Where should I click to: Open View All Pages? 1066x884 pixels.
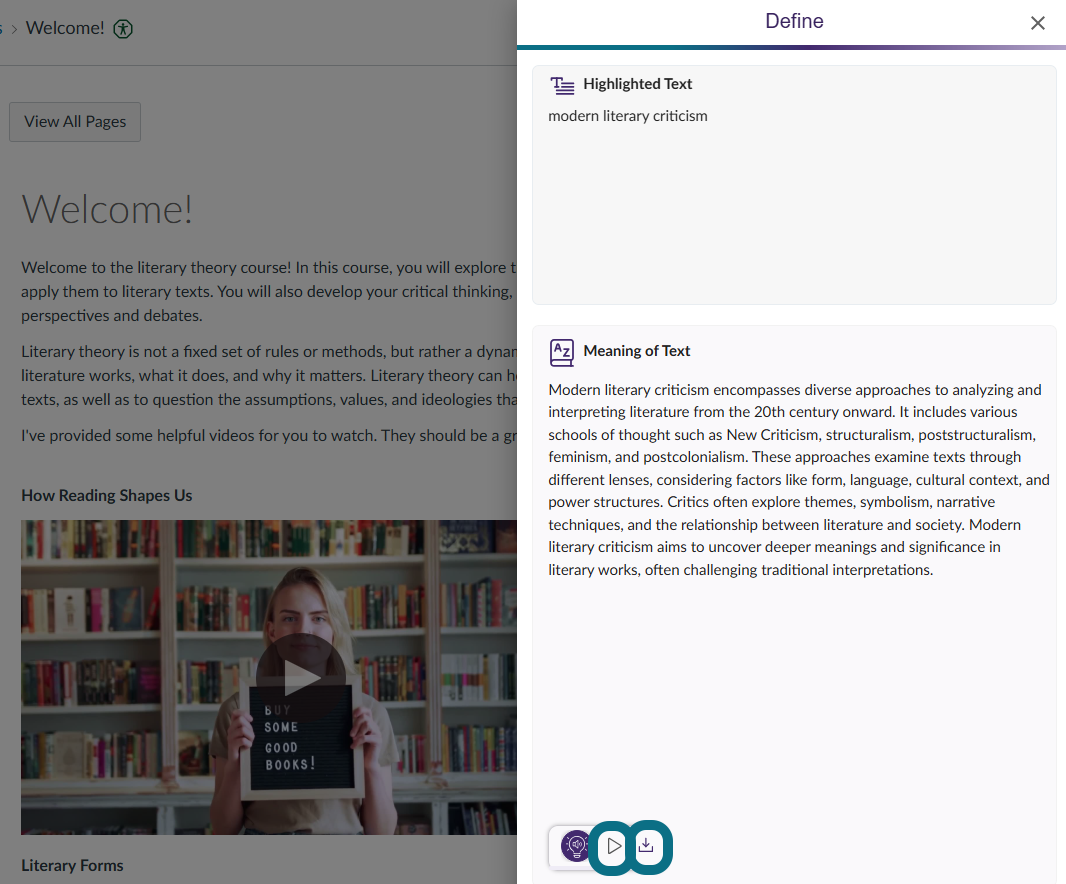(75, 122)
